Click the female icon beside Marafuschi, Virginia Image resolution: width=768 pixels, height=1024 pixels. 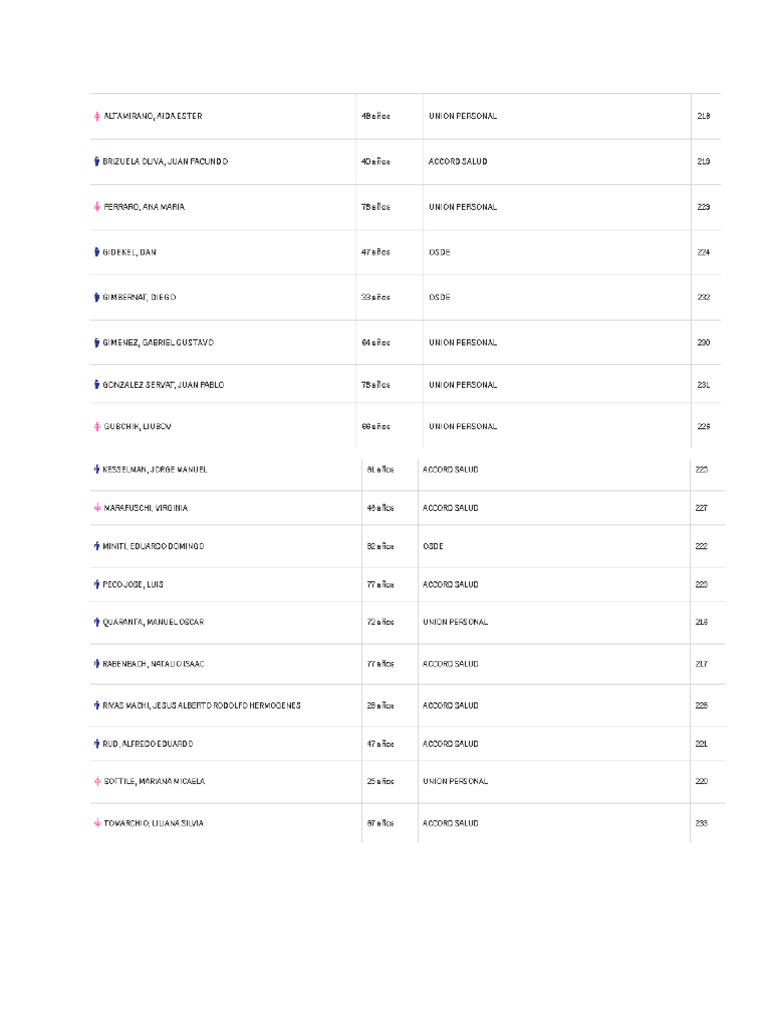coord(96,508)
